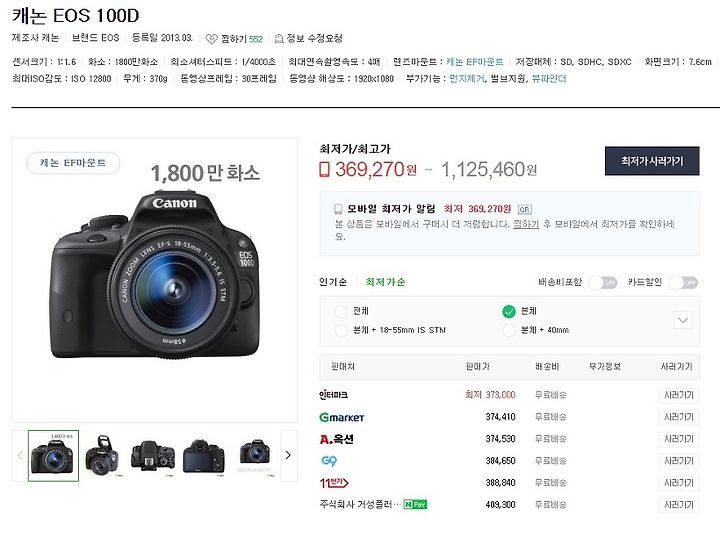Open the 캐논 EF마운트 spec link

tap(474, 62)
